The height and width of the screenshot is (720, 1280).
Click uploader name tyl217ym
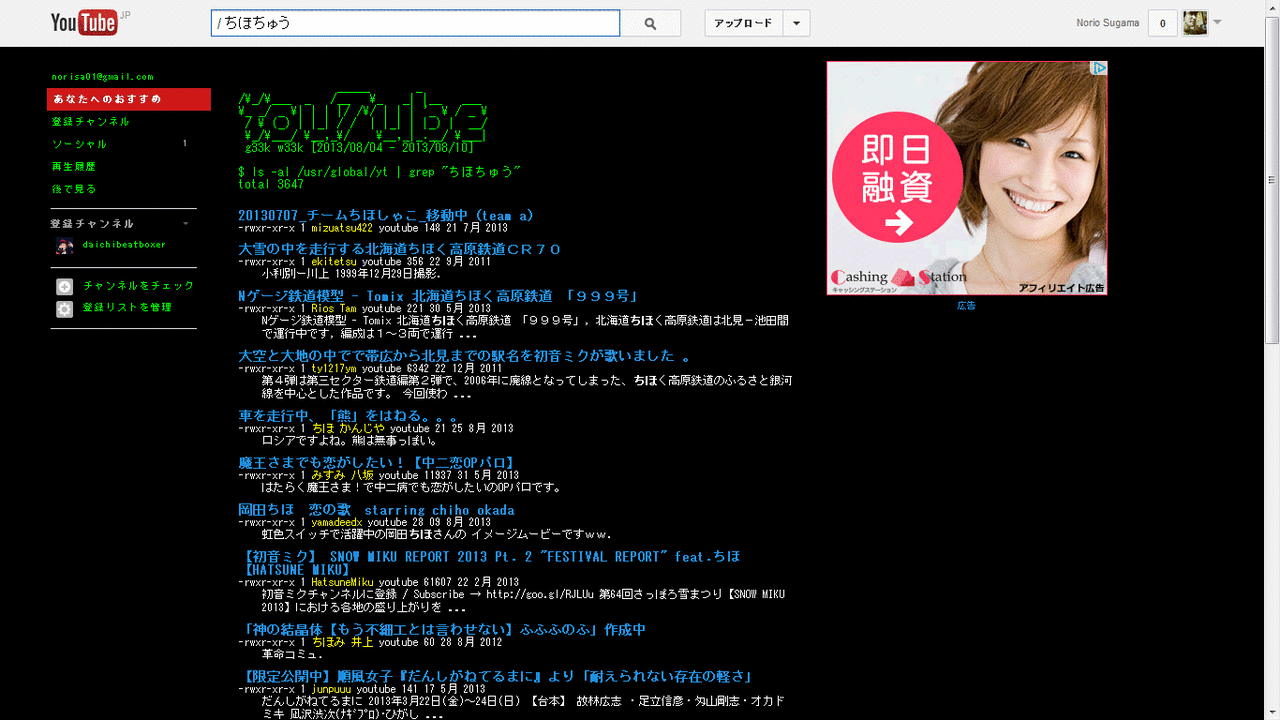[x=334, y=369]
